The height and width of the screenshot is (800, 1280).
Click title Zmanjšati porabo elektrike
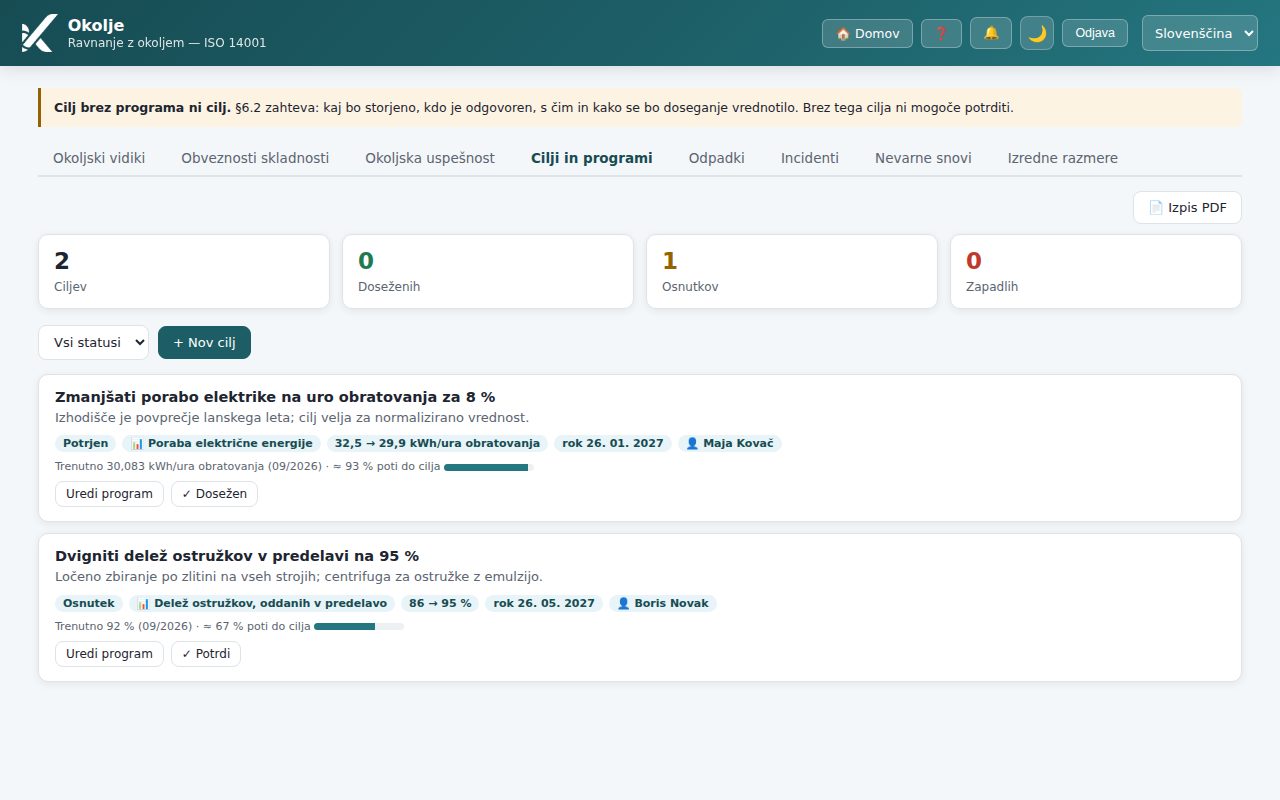click(x=275, y=396)
